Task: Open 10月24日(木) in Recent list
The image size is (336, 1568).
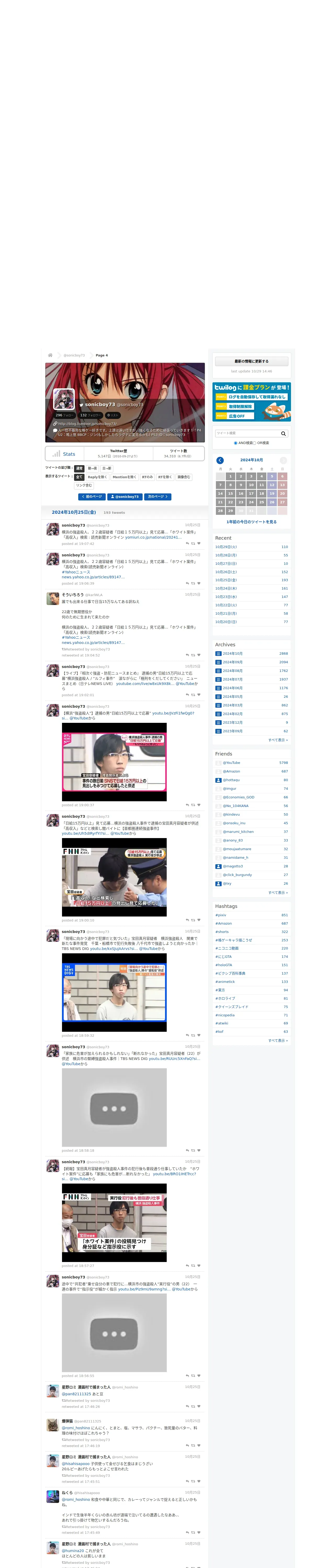Action: pos(226,589)
